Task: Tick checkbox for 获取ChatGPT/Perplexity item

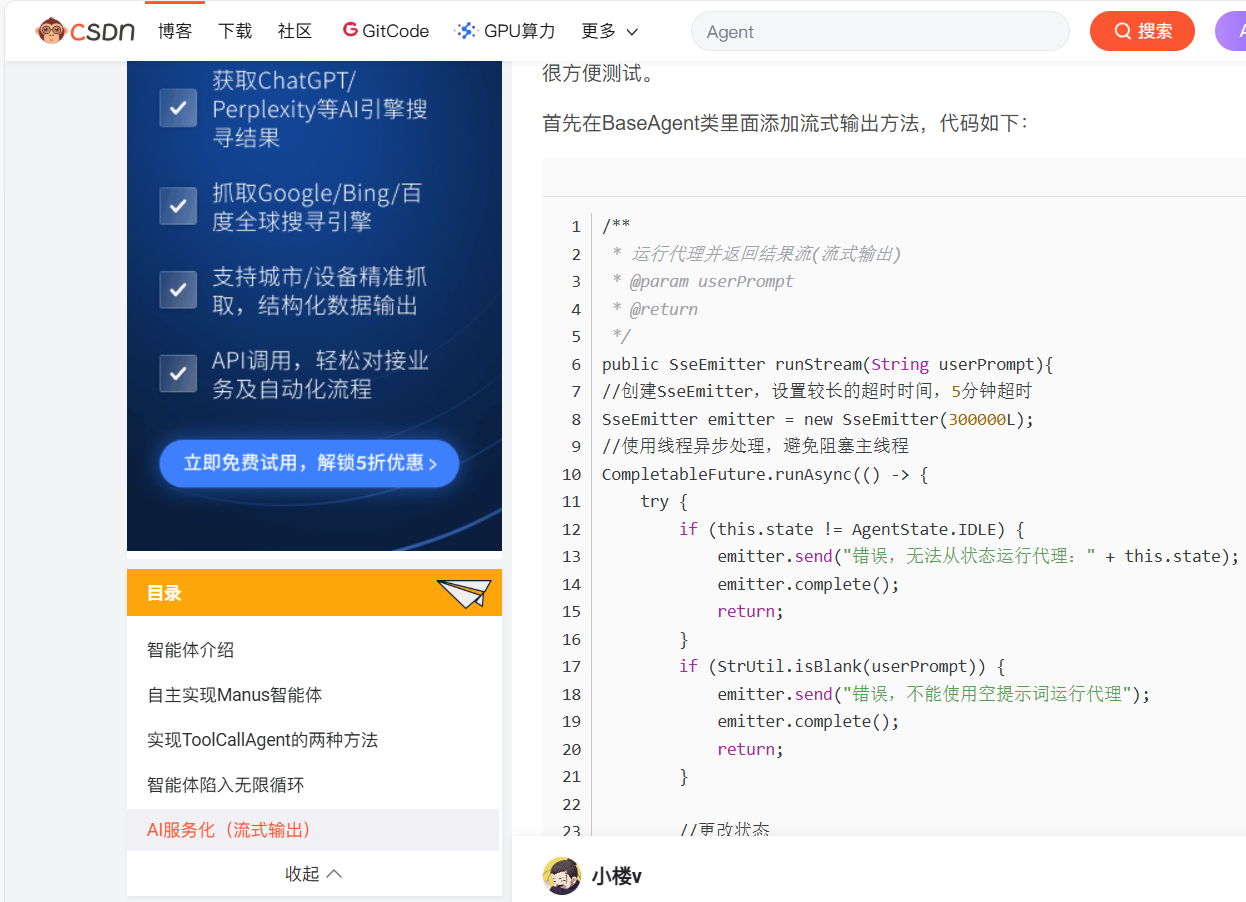Action: [x=178, y=108]
